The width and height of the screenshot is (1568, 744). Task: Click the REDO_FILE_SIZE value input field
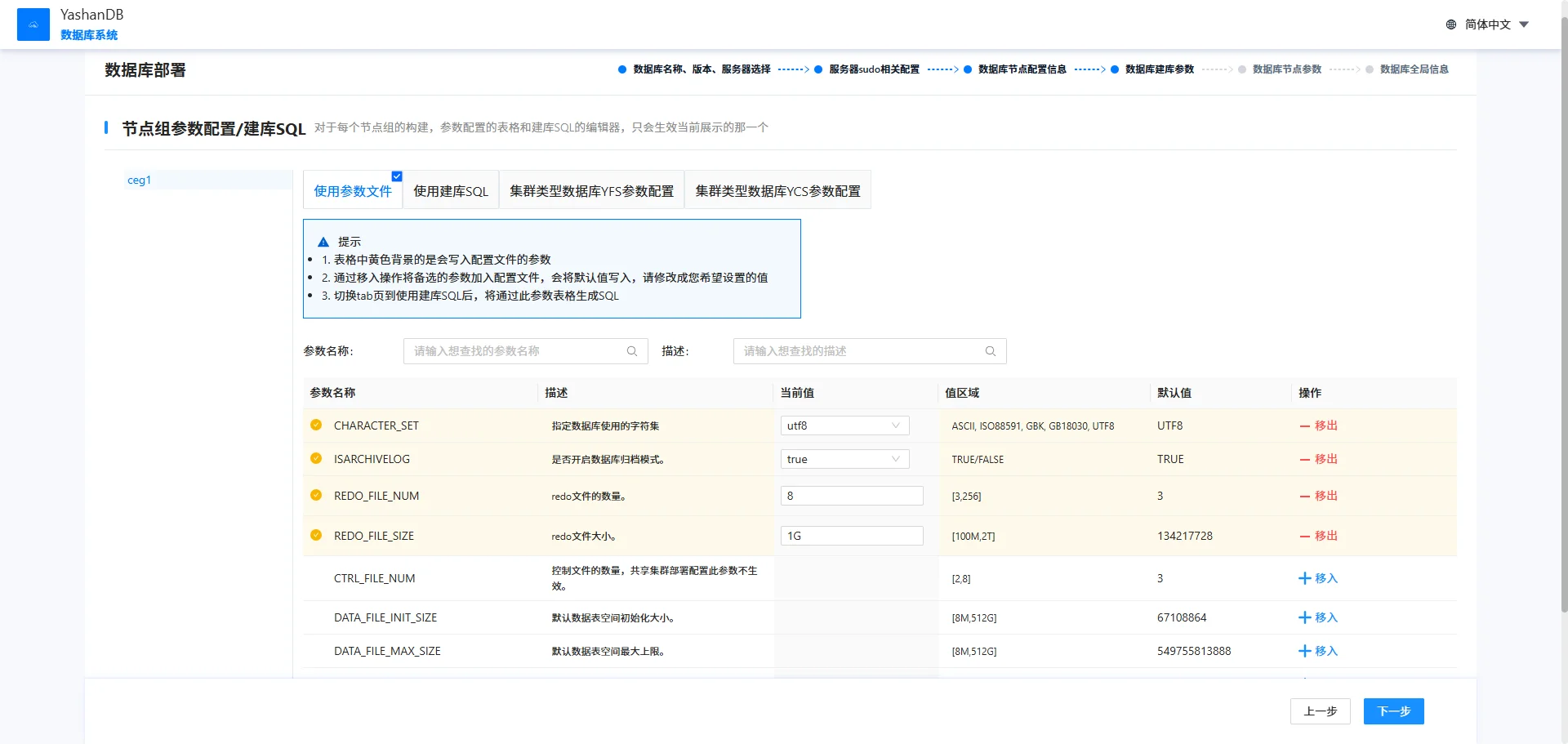tap(851, 536)
